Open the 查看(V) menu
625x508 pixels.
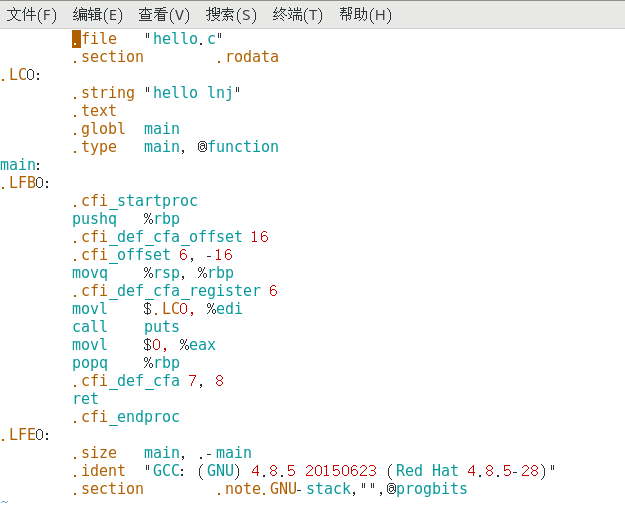(164, 15)
